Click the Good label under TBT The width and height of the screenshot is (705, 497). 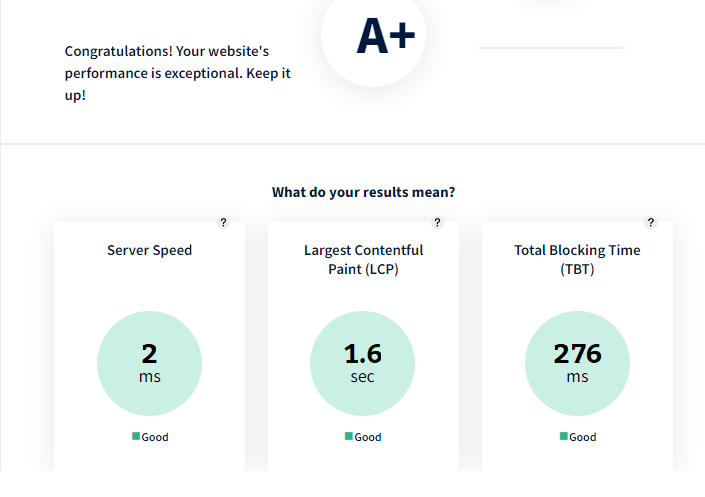pos(583,437)
